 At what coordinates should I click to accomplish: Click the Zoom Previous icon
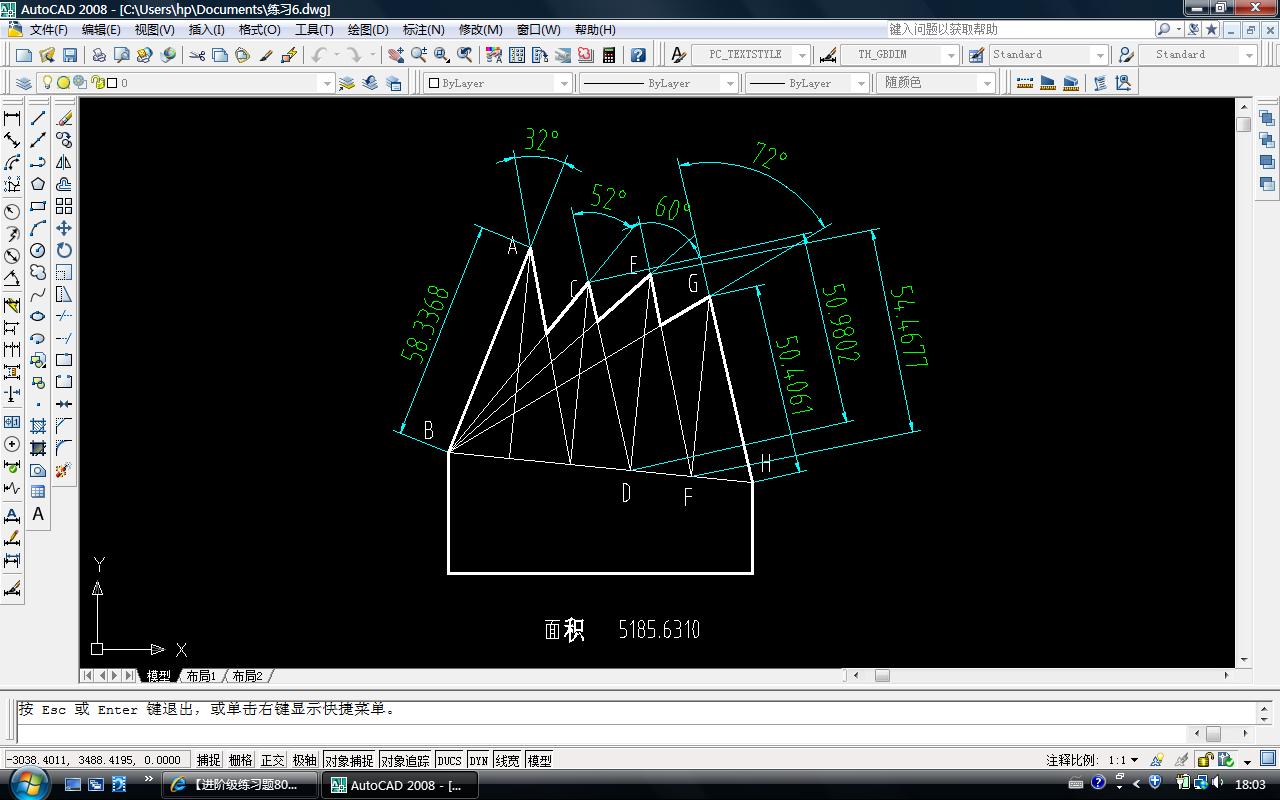point(465,55)
